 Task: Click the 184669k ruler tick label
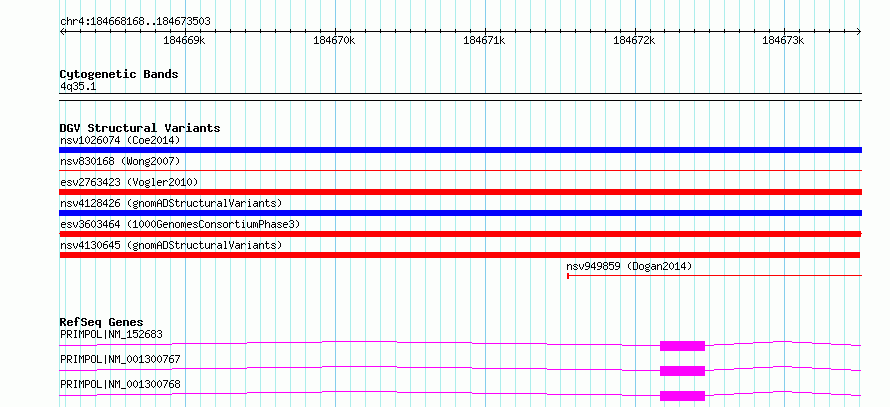pos(184,41)
